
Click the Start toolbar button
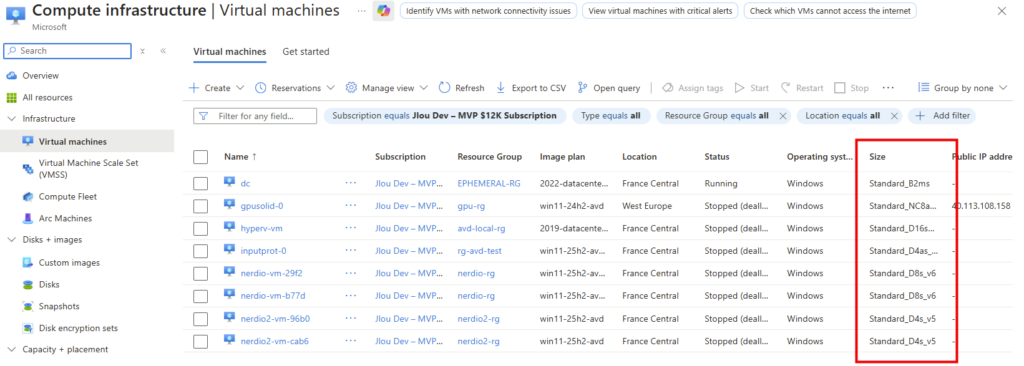752,88
